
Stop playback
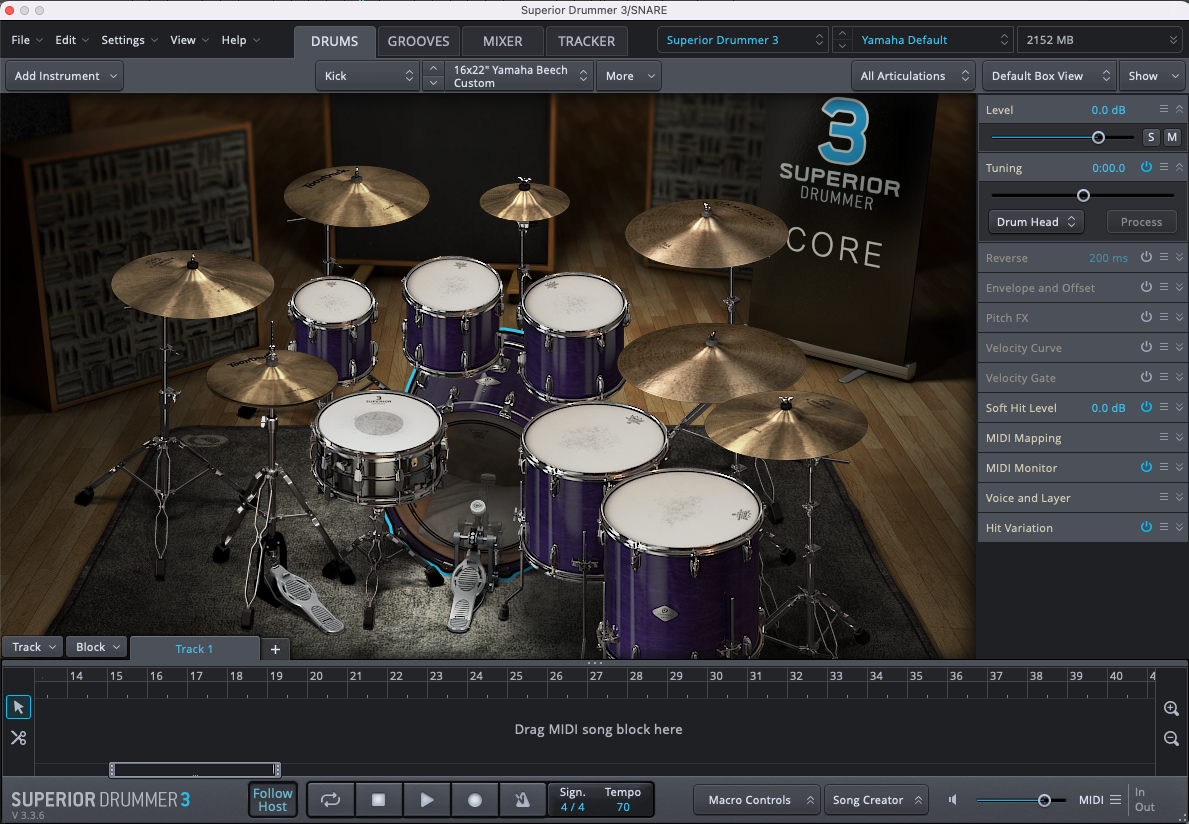[378, 800]
